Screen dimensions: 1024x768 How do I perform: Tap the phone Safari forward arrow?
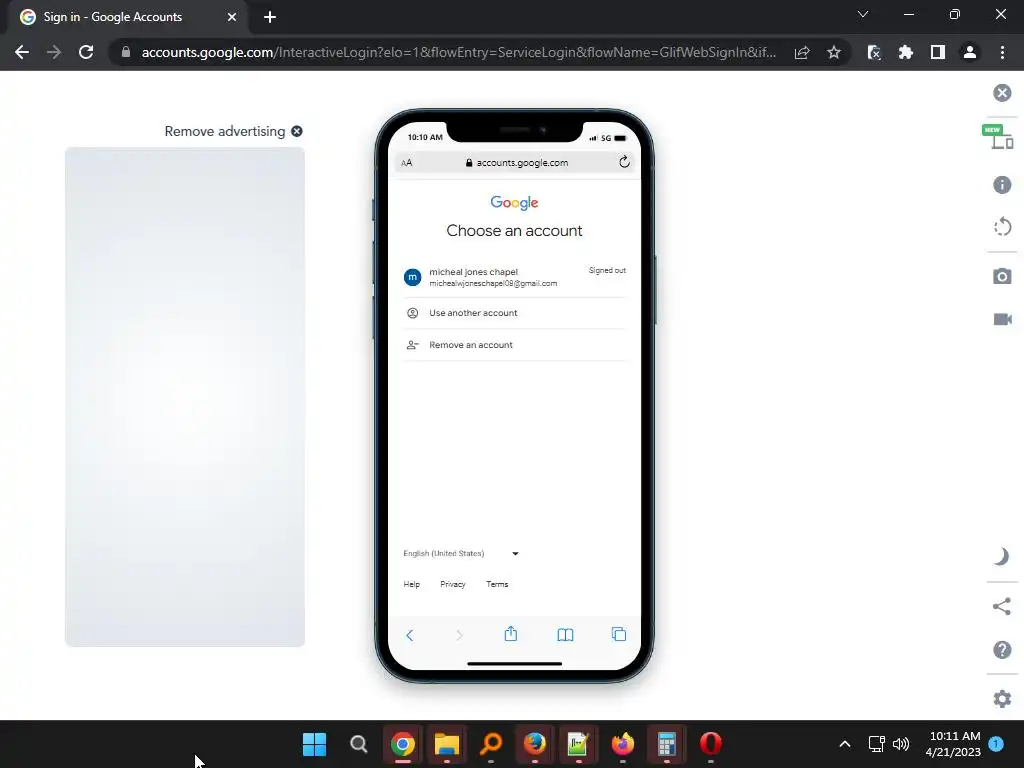pyautogui.click(x=459, y=635)
